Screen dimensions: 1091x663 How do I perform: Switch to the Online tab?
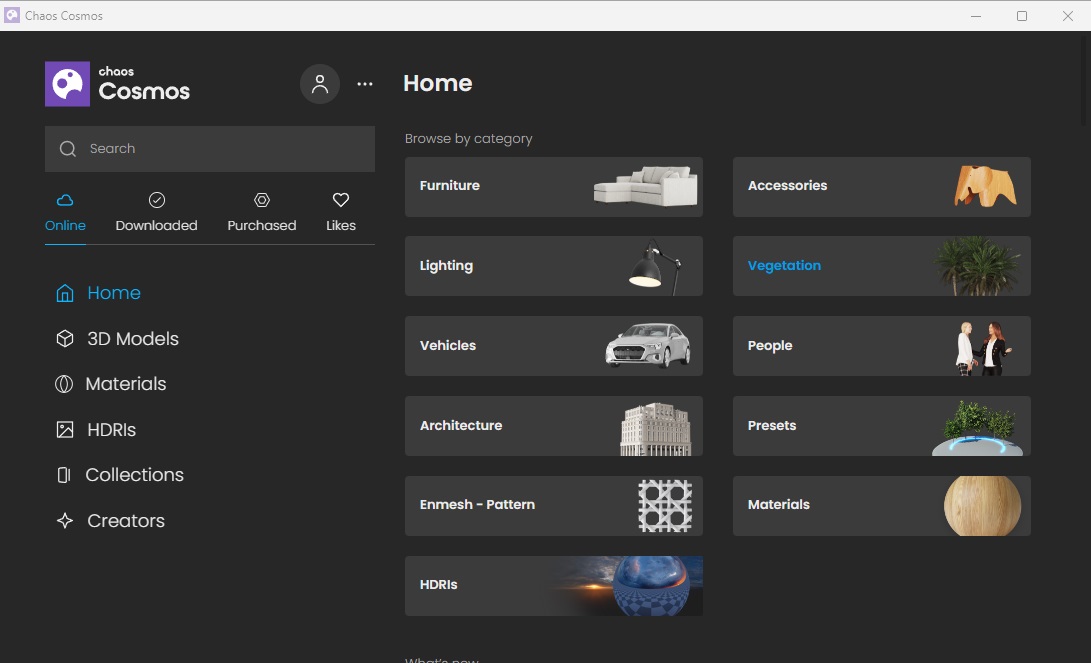click(65, 213)
